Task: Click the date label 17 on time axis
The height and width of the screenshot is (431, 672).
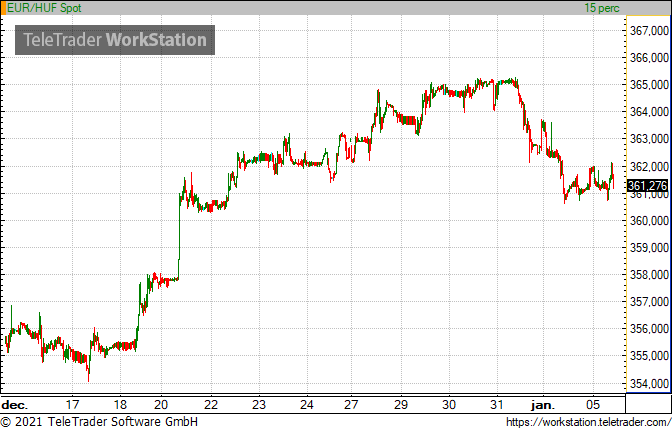Action: tap(72, 404)
